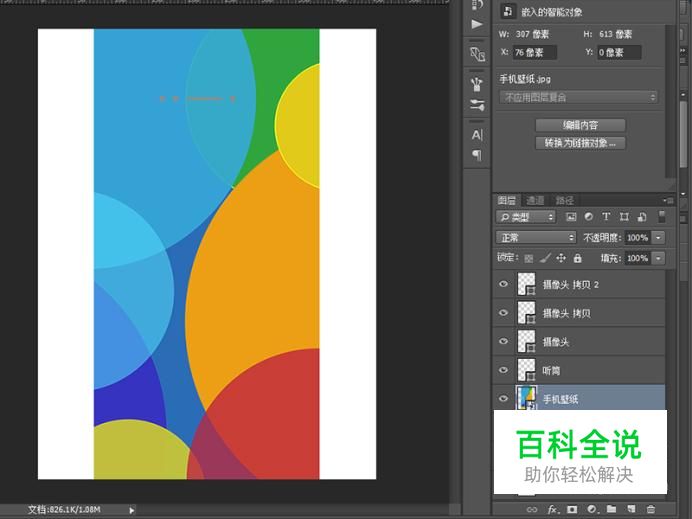This screenshot has width=692, height=519.
Task: Lock all layer attributes
Action: [577, 258]
